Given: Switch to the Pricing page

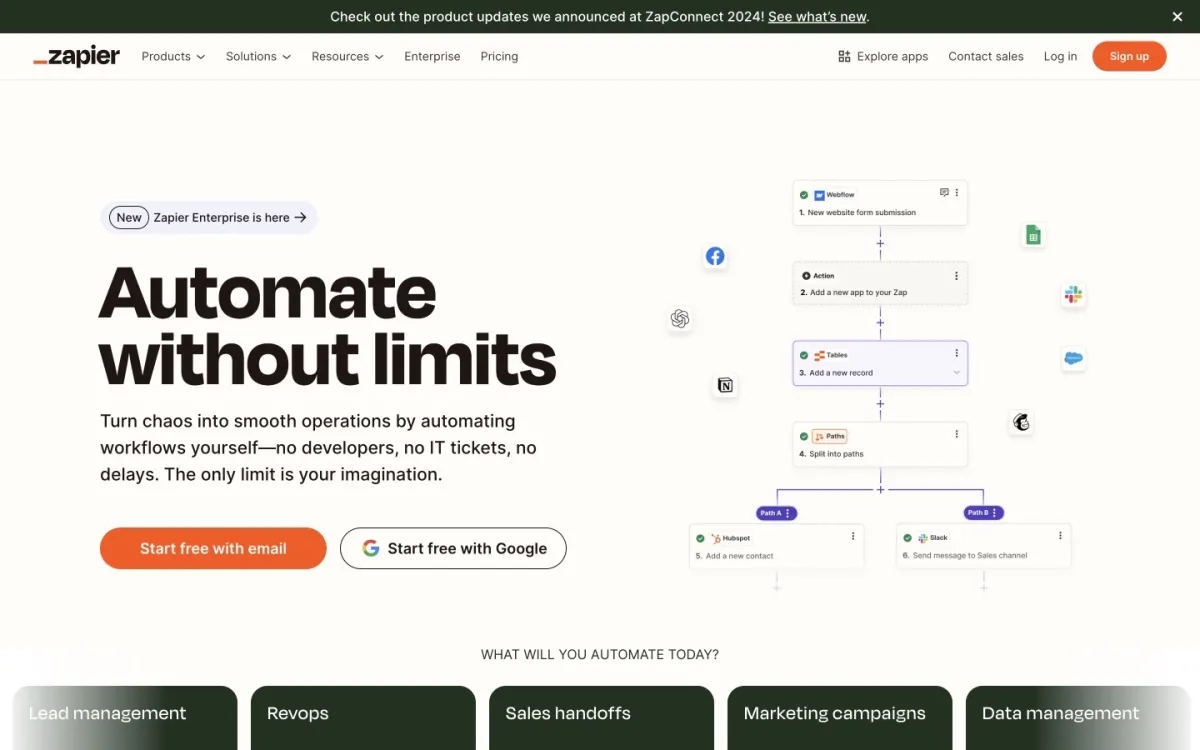Looking at the screenshot, I should coord(499,56).
